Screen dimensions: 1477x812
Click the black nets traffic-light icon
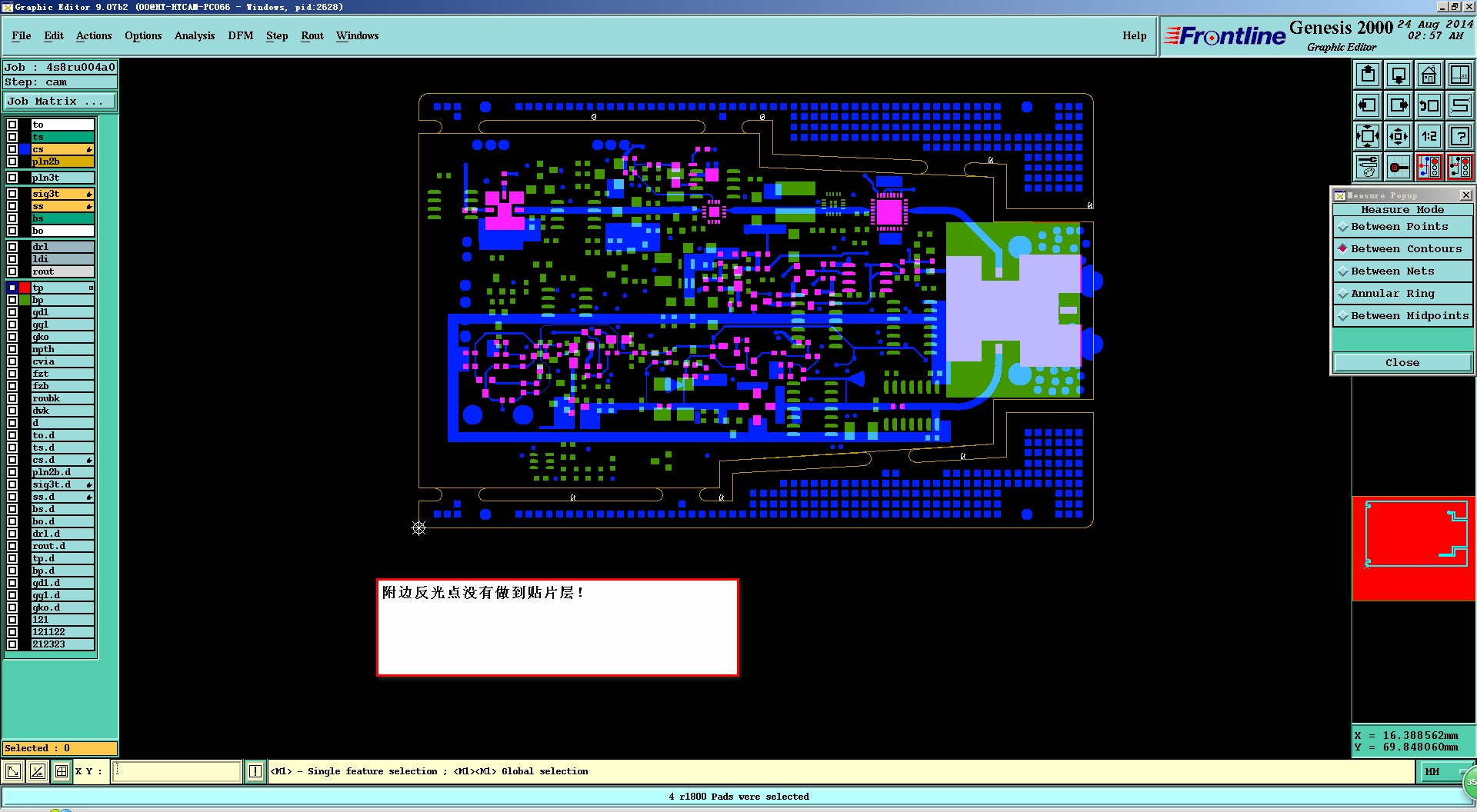(1460, 167)
